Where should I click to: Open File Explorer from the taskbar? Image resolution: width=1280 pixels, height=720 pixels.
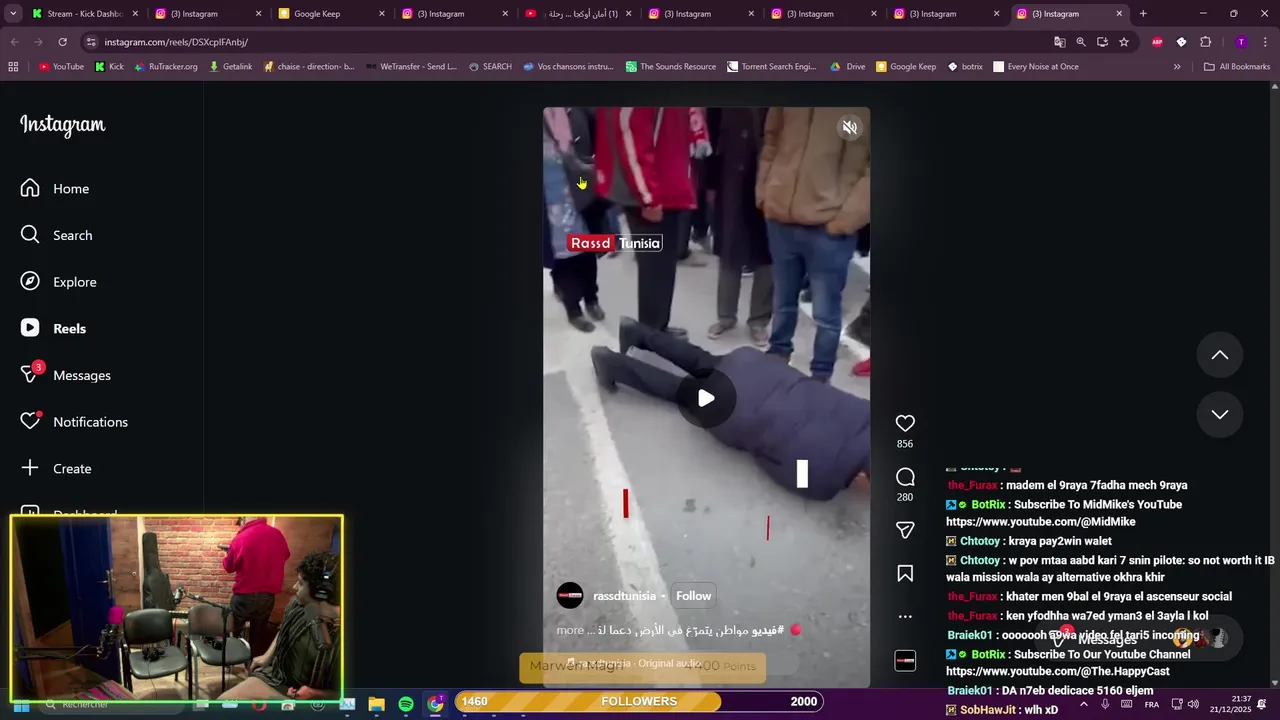(x=377, y=704)
